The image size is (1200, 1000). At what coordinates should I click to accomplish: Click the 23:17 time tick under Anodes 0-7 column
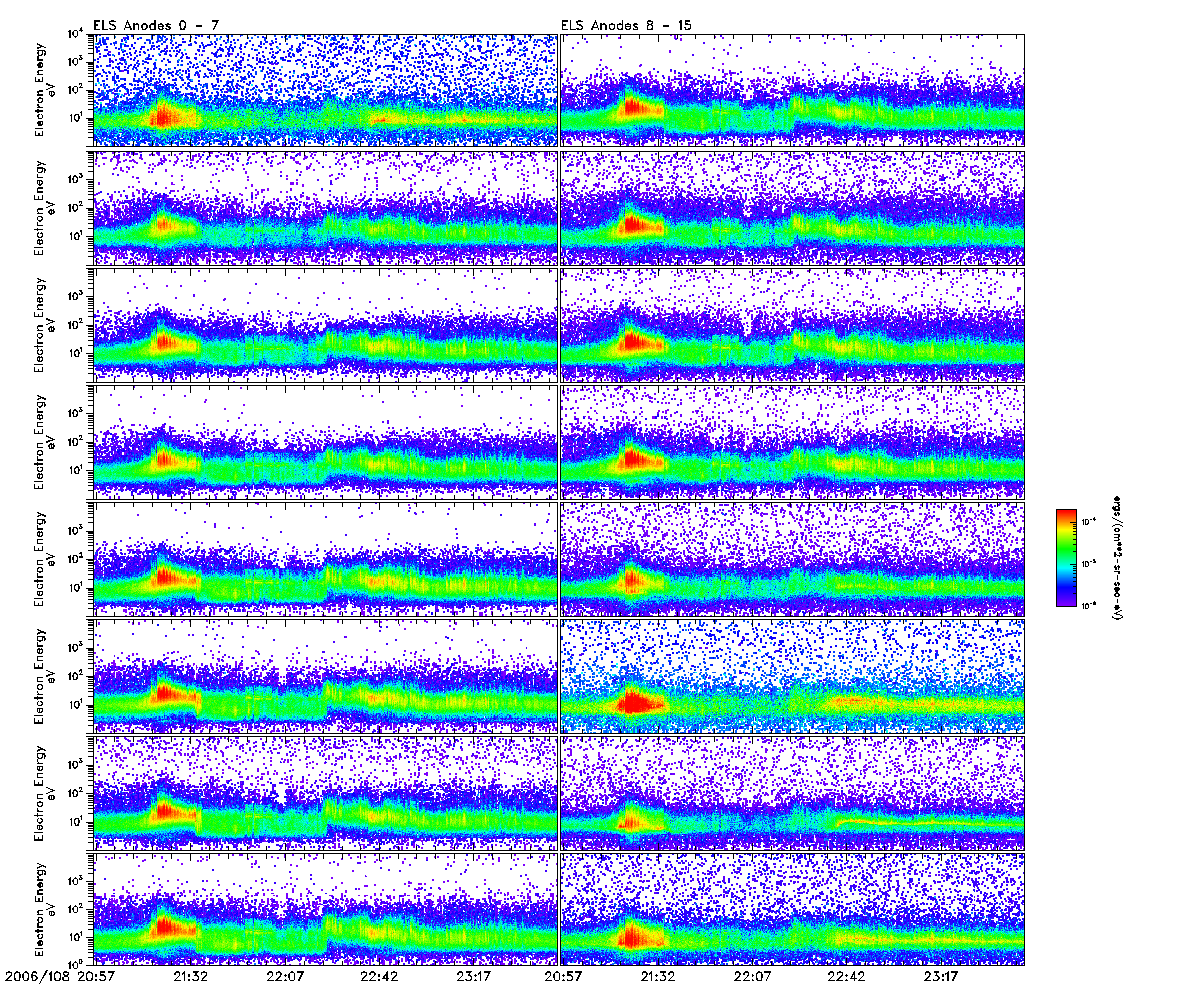point(474,975)
